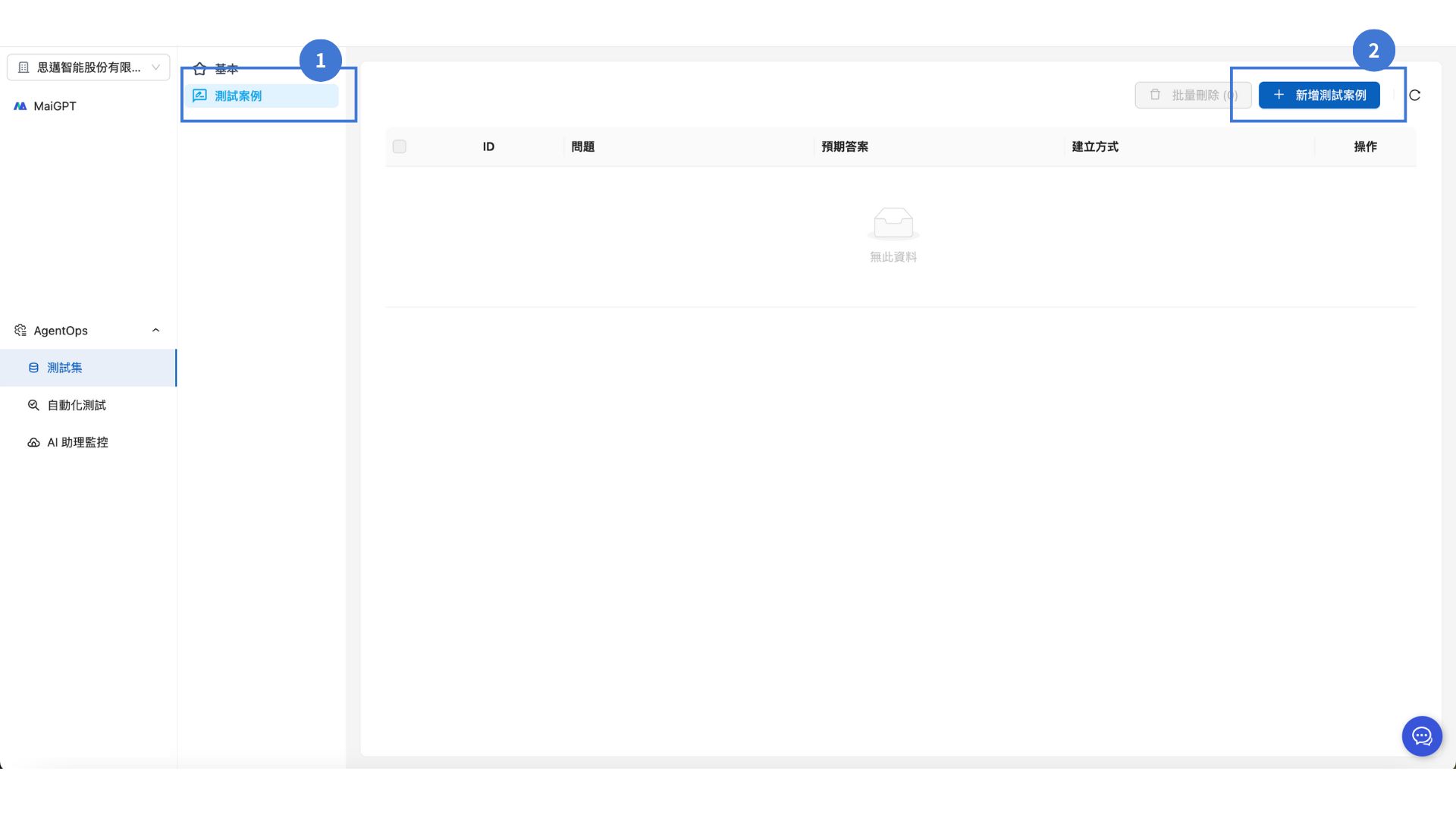Click the 預期答案 column header

(x=845, y=146)
